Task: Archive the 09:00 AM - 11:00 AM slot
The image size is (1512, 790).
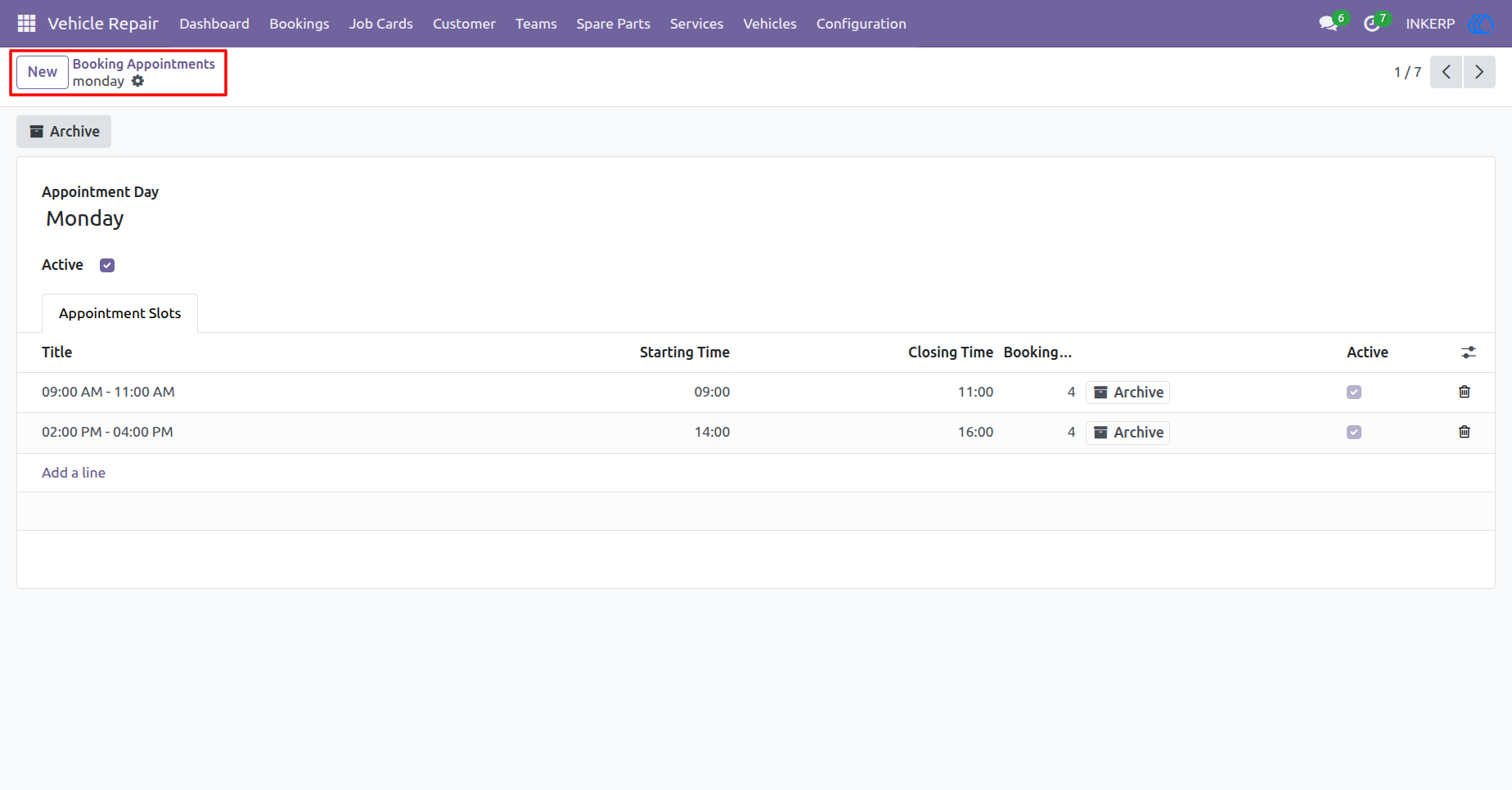Action: (1127, 393)
